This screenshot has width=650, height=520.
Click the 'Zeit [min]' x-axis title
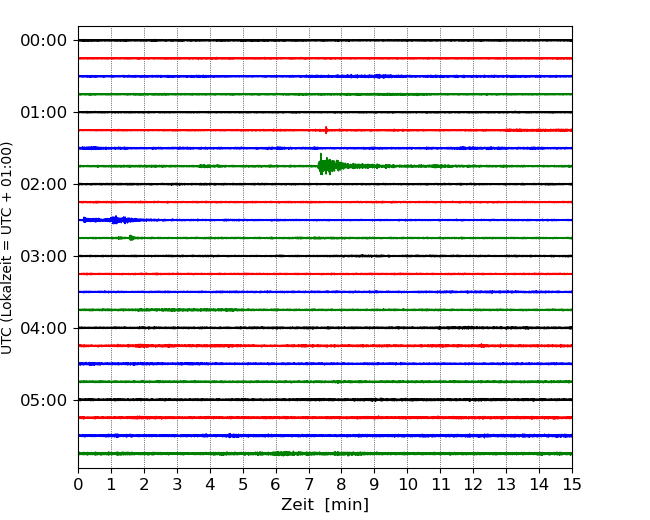point(325,505)
